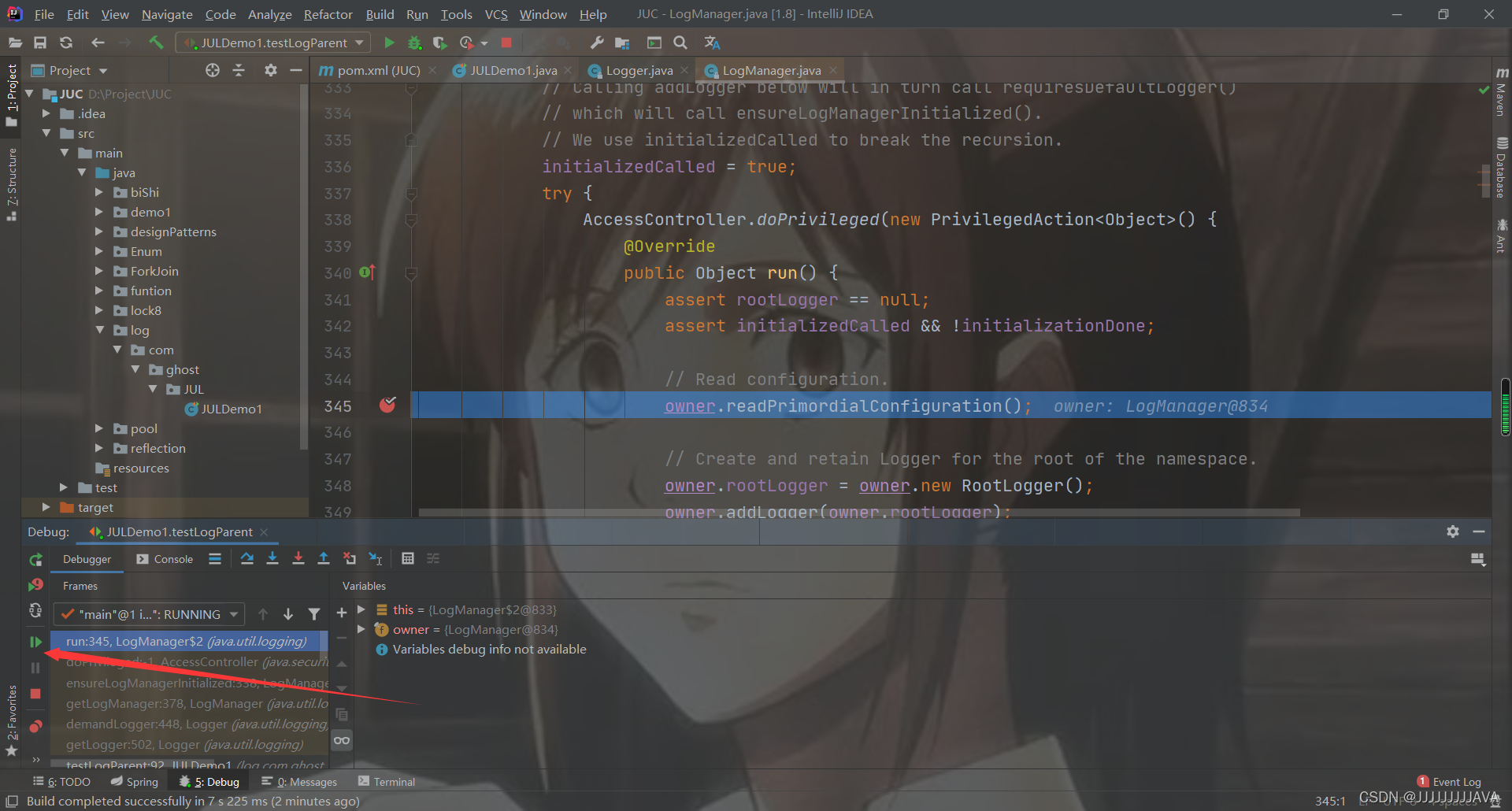
Task: Switch to Console tab in debugger
Action: 165,559
